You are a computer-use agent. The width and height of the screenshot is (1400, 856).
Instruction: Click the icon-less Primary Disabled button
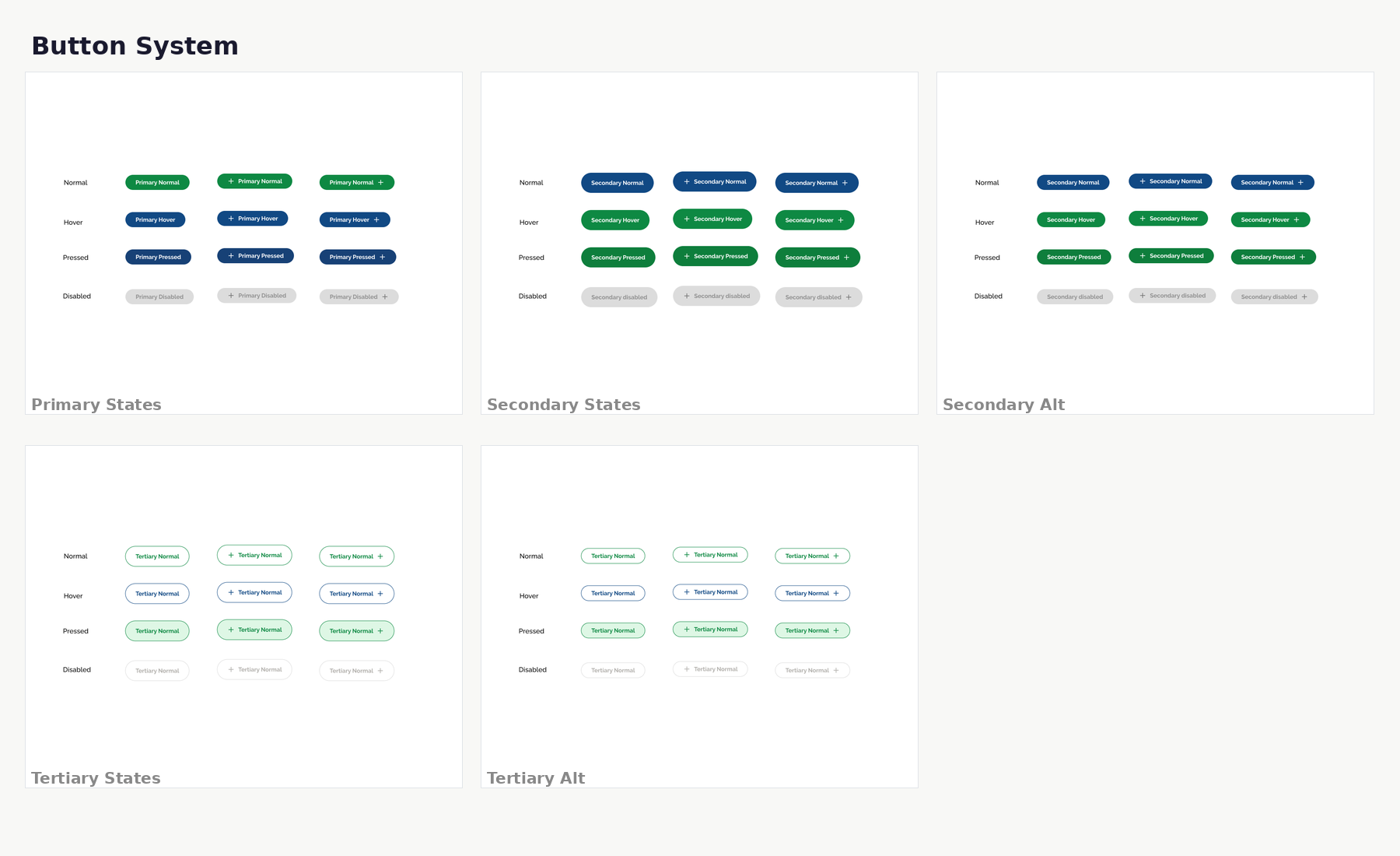coord(159,296)
